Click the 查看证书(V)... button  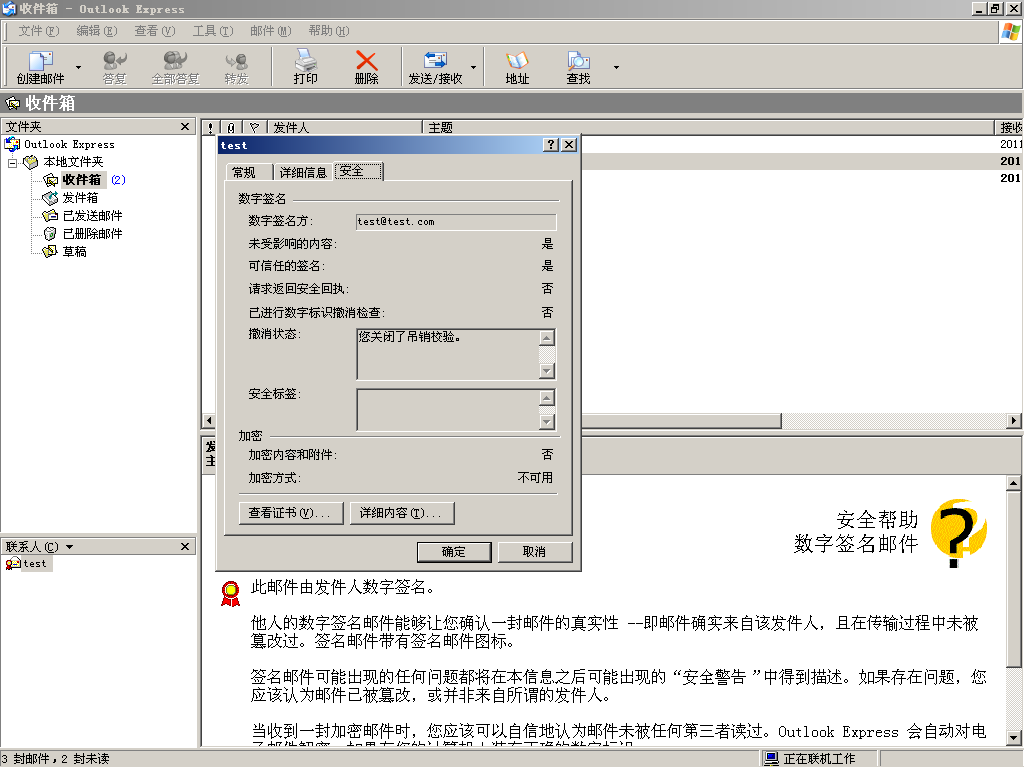(x=291, y=513)
